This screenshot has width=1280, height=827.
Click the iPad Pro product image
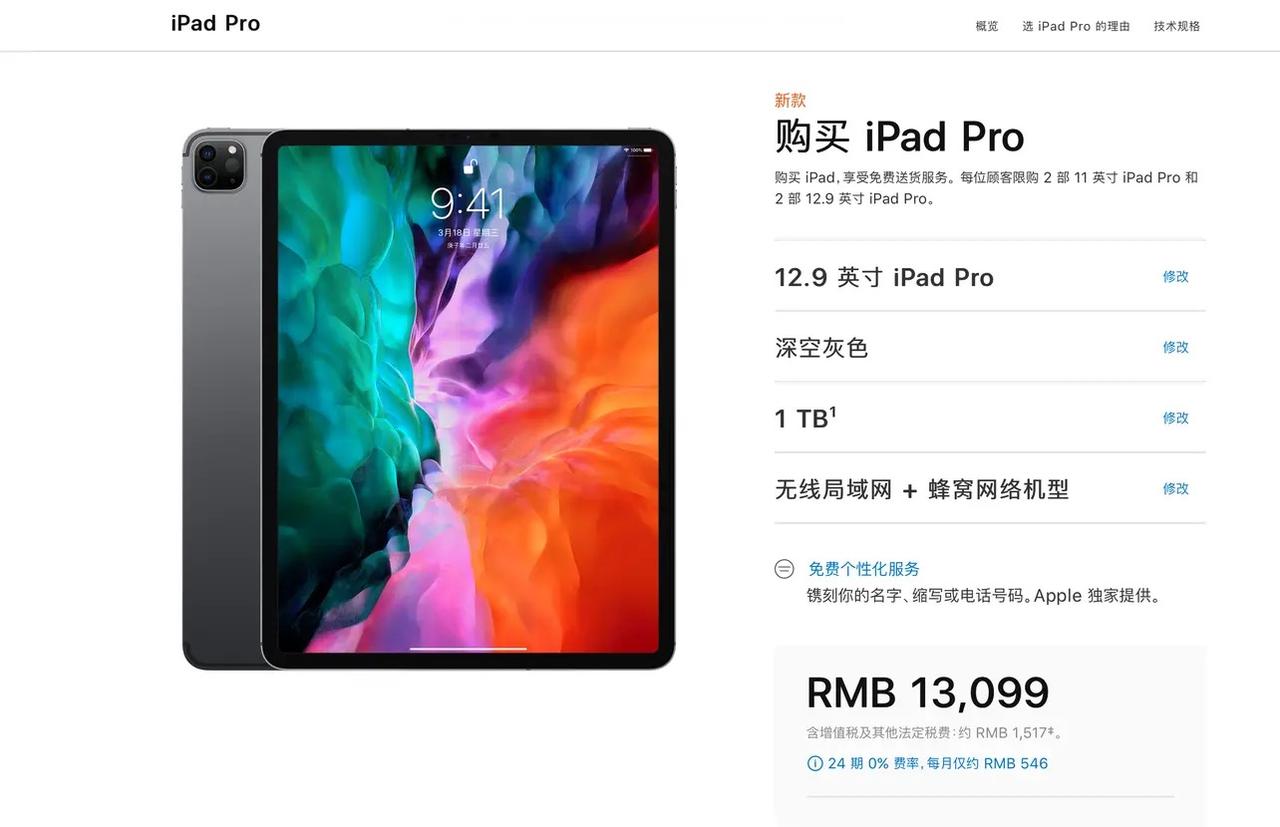[x=429, y=399]
